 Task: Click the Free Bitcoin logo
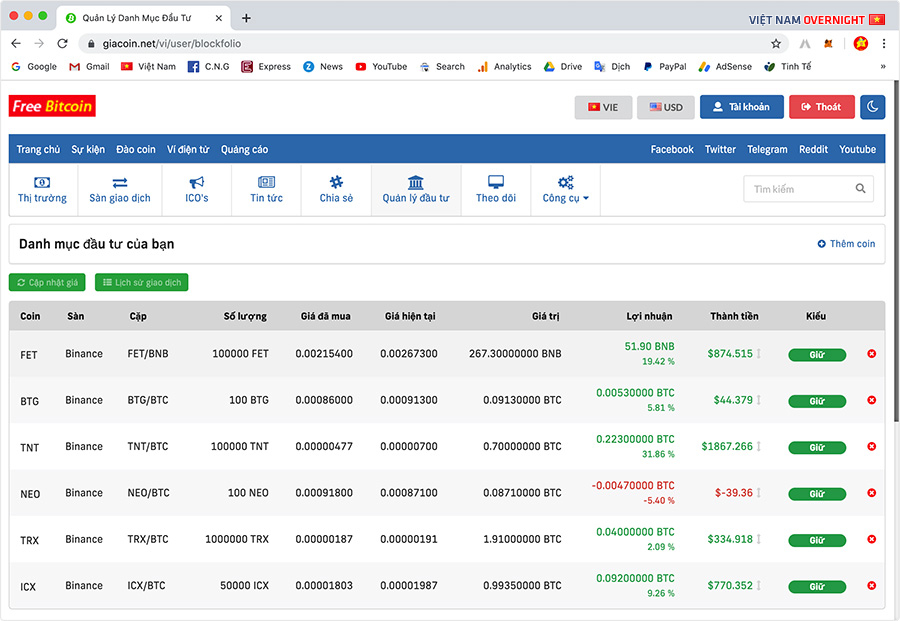52,107
